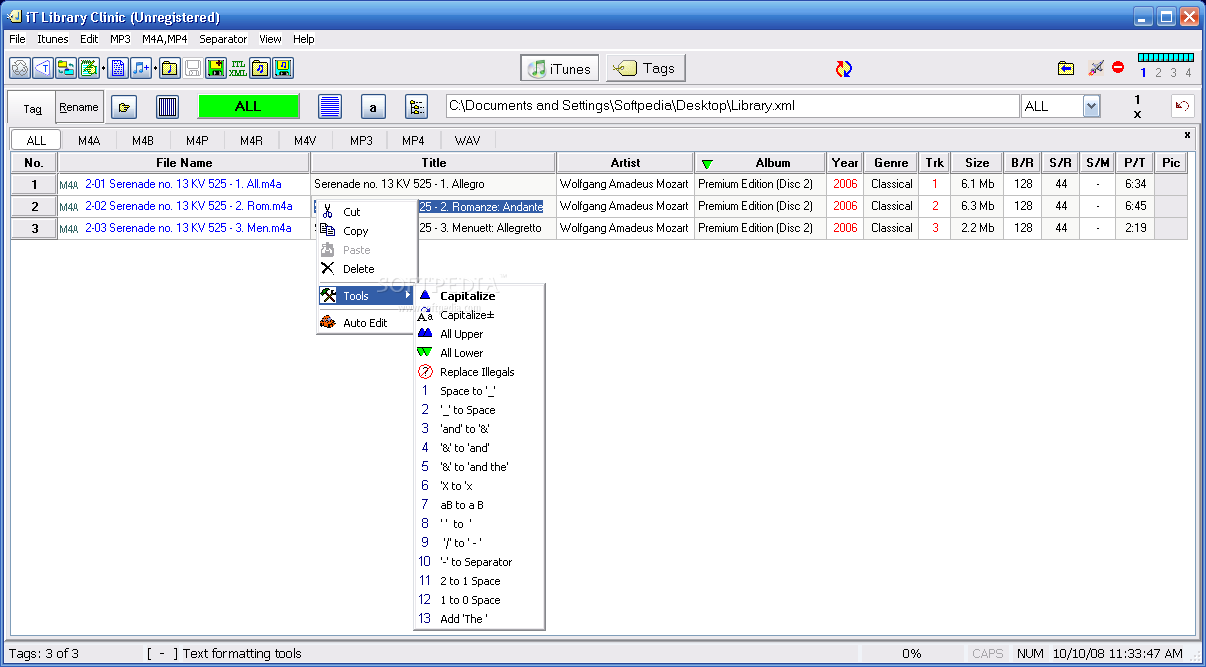Select "'-' to Separator" tool option

tap(479, 562)
